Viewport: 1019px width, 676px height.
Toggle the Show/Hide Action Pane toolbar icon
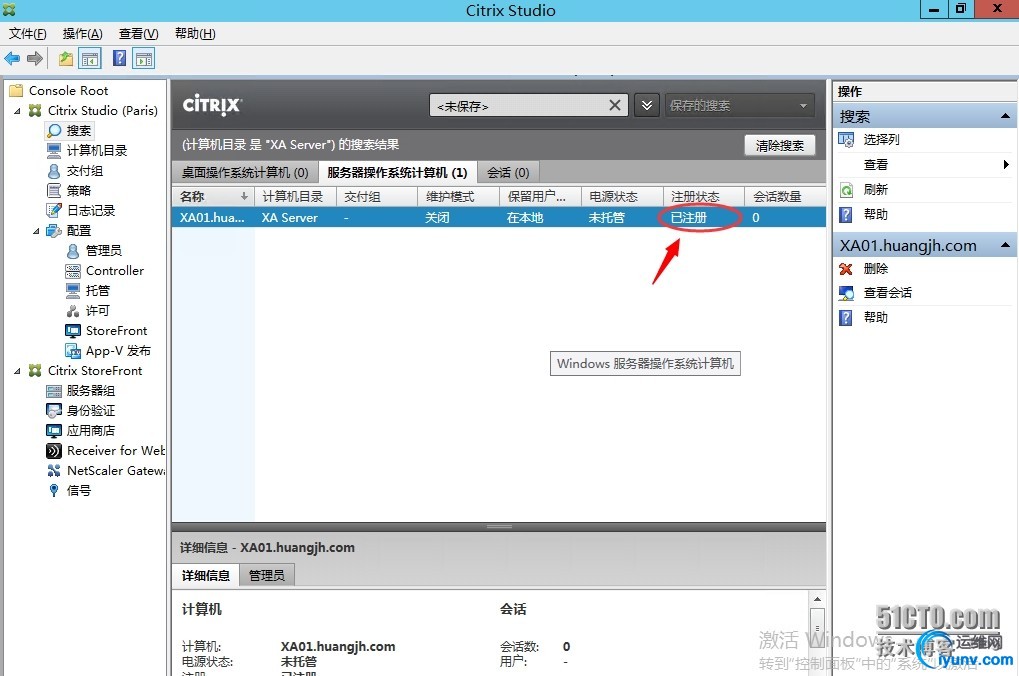click(144, 58)
